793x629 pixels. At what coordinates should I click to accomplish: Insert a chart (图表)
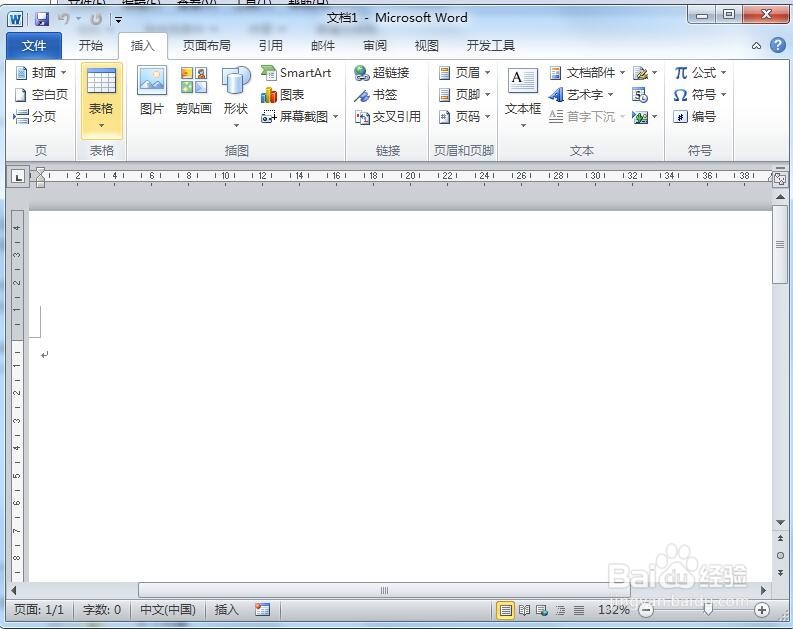(283, 95)
